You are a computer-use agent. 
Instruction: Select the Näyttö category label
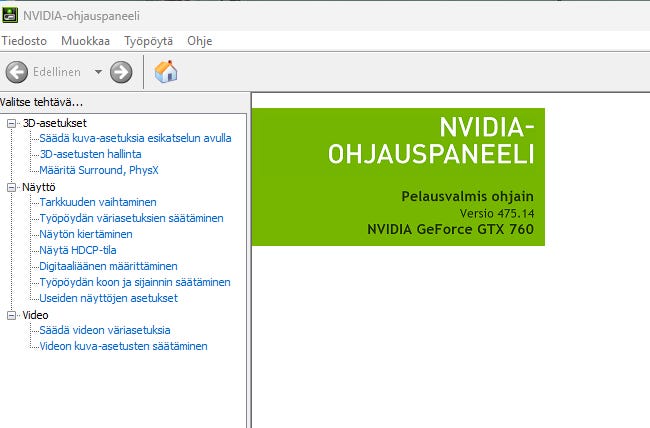click(x=39, y=187)
